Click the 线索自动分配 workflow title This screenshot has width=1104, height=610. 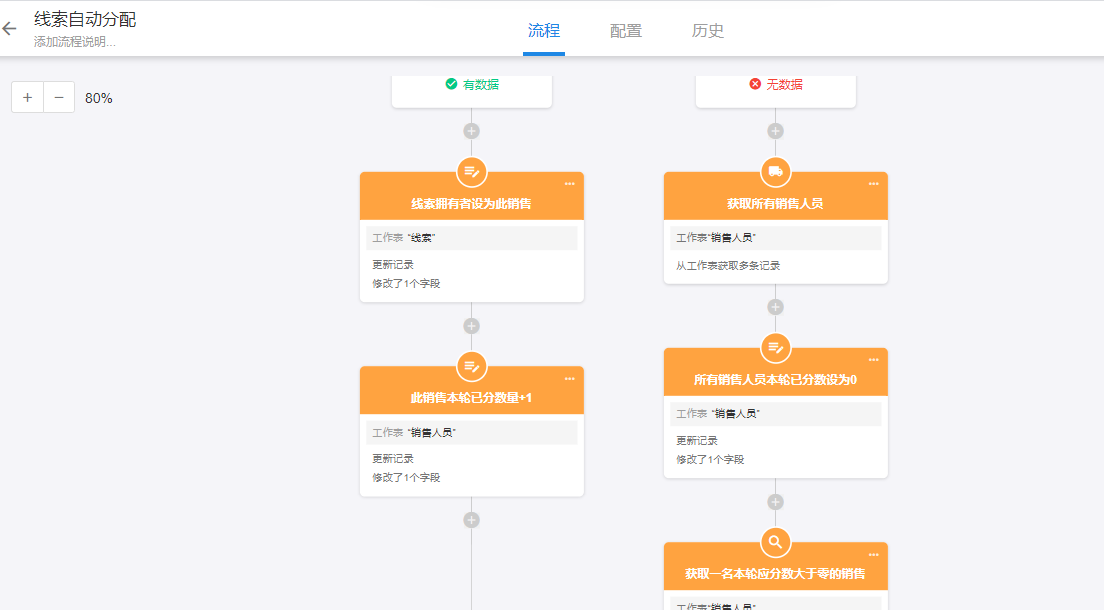[85, 19]
